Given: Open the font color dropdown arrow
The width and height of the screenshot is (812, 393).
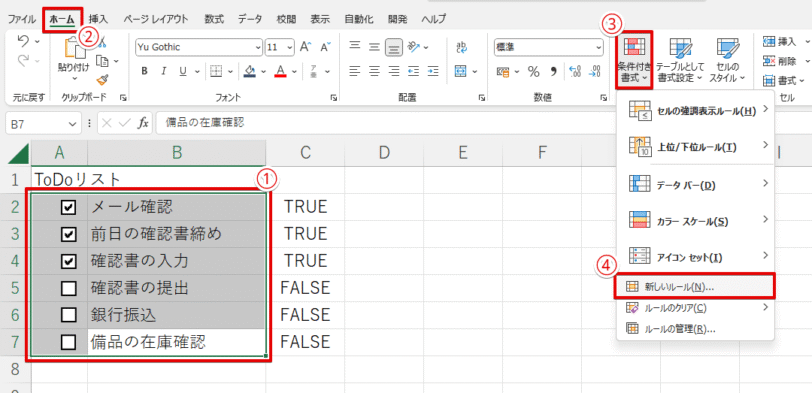Looking at the screenshot, I should [x=294, y=71].
